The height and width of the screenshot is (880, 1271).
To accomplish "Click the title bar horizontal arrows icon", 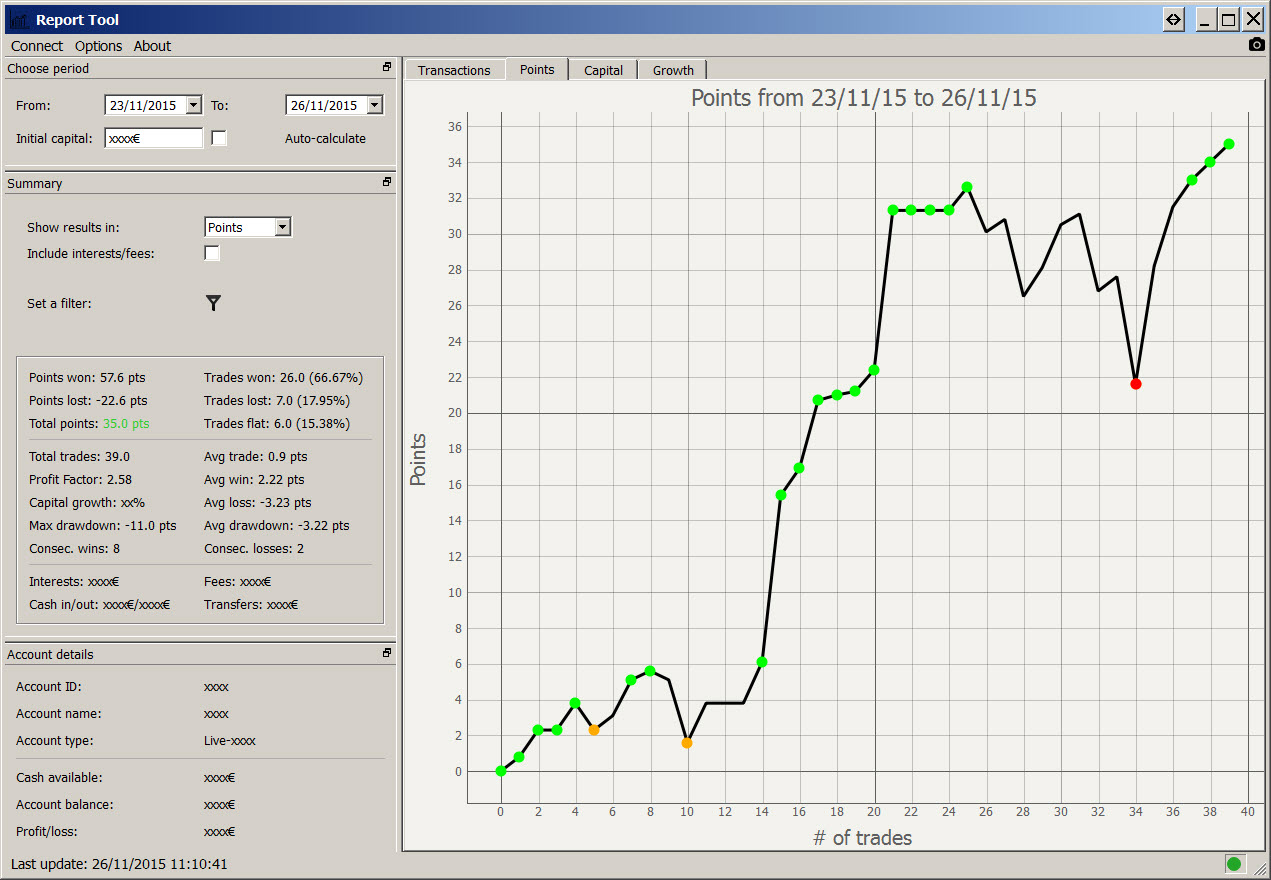I will [x=1174, y=19].
